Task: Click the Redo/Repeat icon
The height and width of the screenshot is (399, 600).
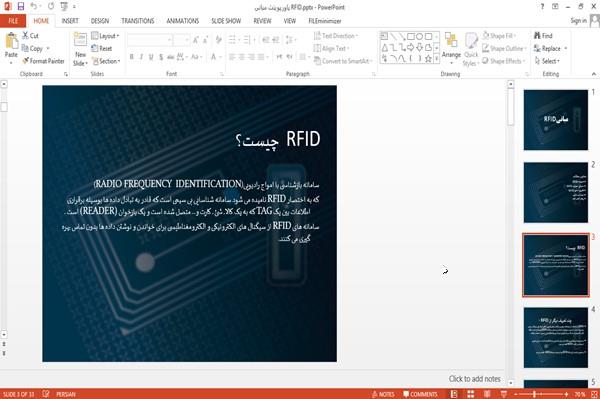Action: [x=51, y=7]
